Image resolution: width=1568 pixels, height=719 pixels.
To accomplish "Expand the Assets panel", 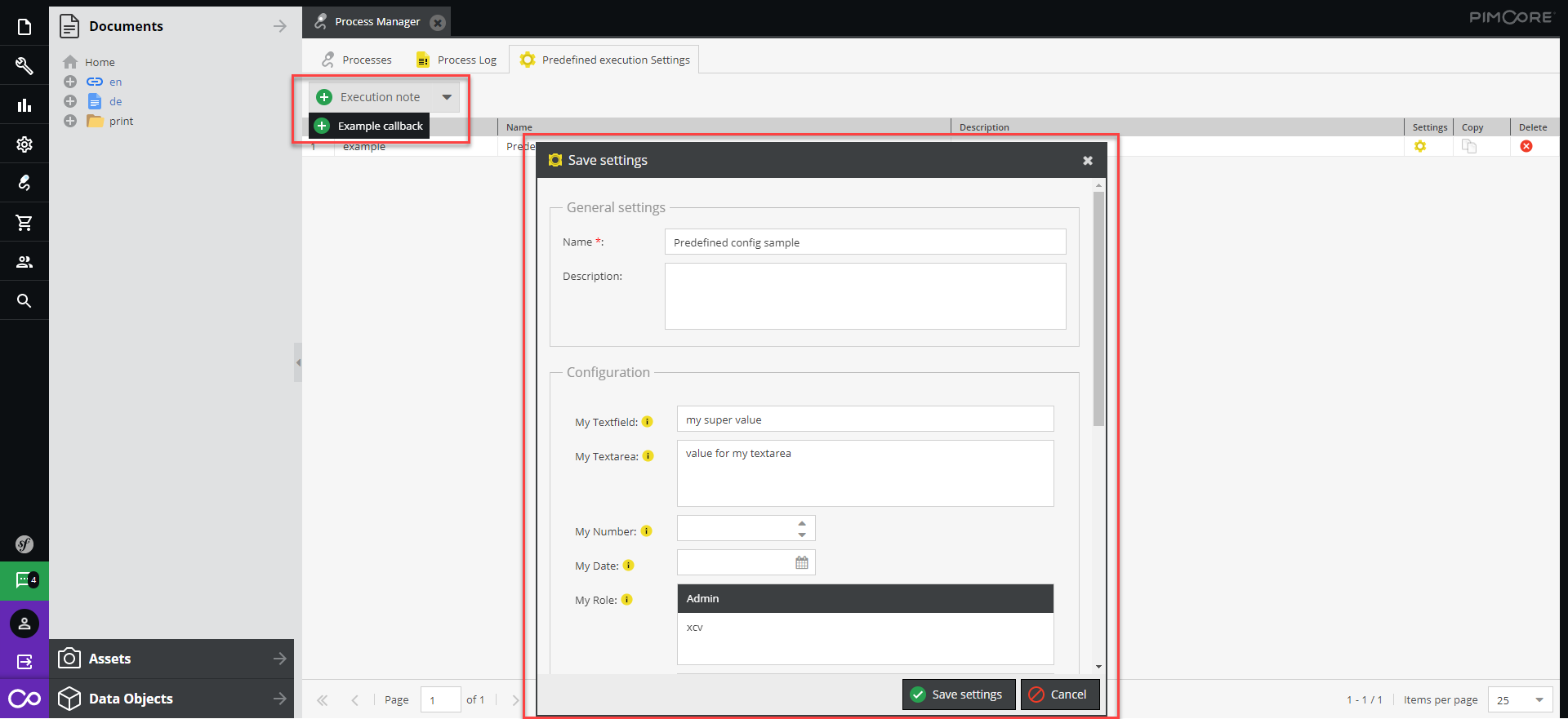I will 280,659.
